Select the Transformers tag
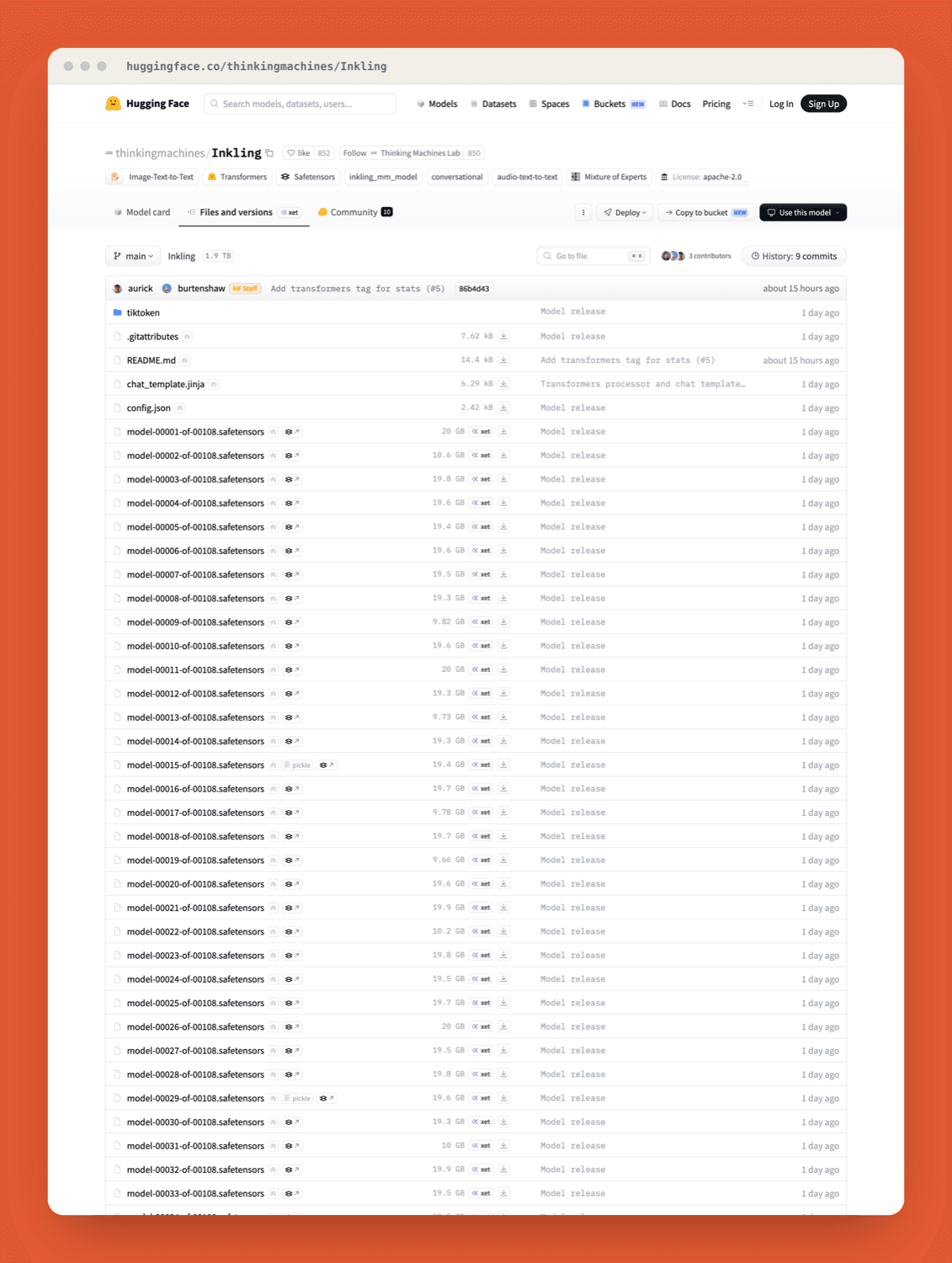Screen dimensions: 952x1263 [237, 177]
